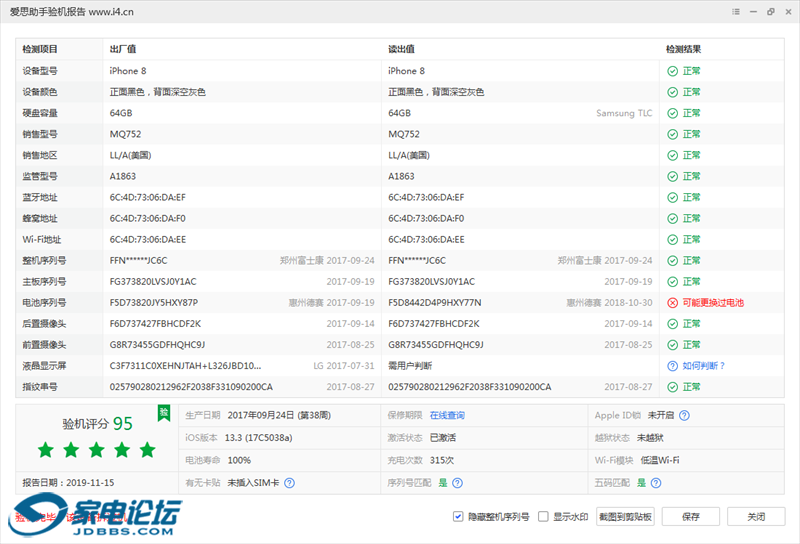Click the 报告日期：2019-11-15 text
The width and height of the screenshot is (800, 544).
click(68, 483)
